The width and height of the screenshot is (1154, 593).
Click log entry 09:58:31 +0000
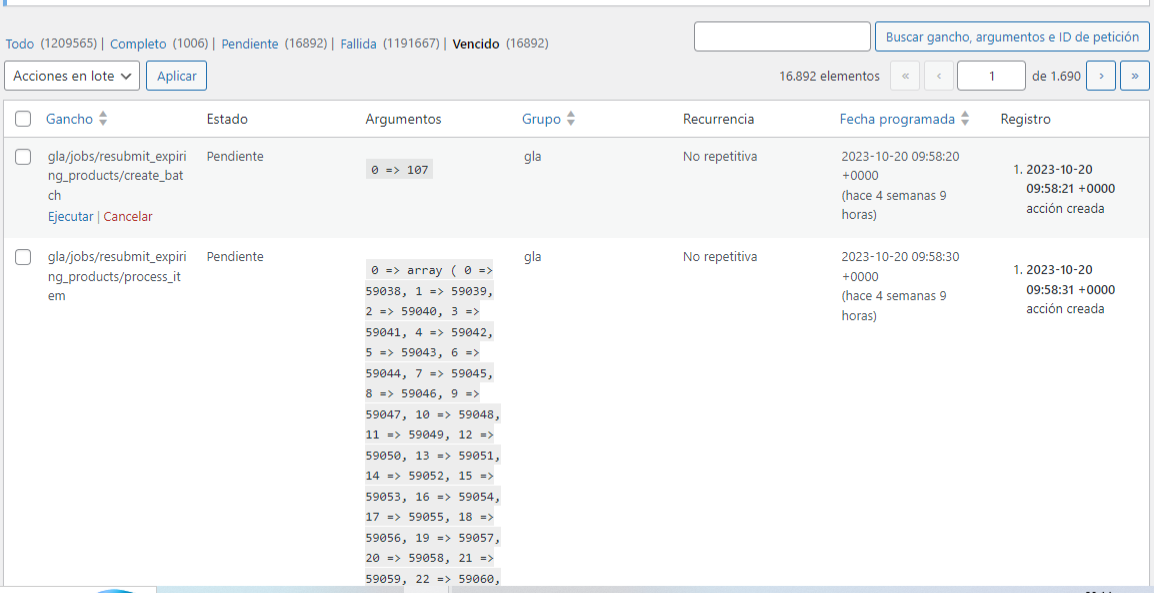pyautogui.click(x=1071, y=289)
